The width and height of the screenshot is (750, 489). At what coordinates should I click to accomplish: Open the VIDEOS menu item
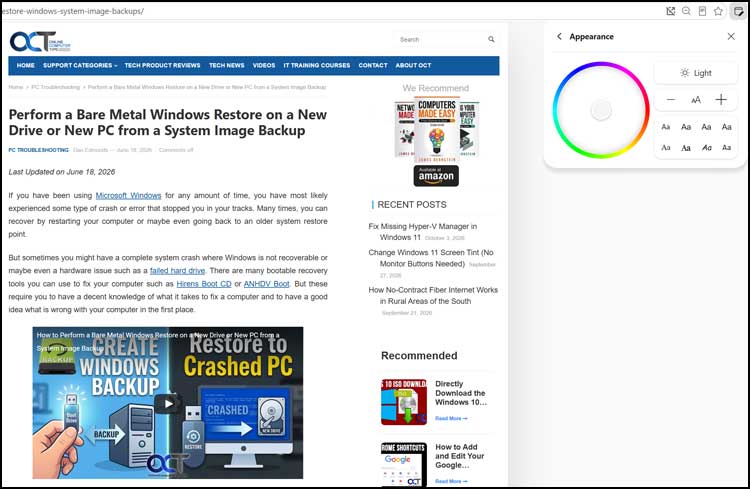click(x=264, y=65)
